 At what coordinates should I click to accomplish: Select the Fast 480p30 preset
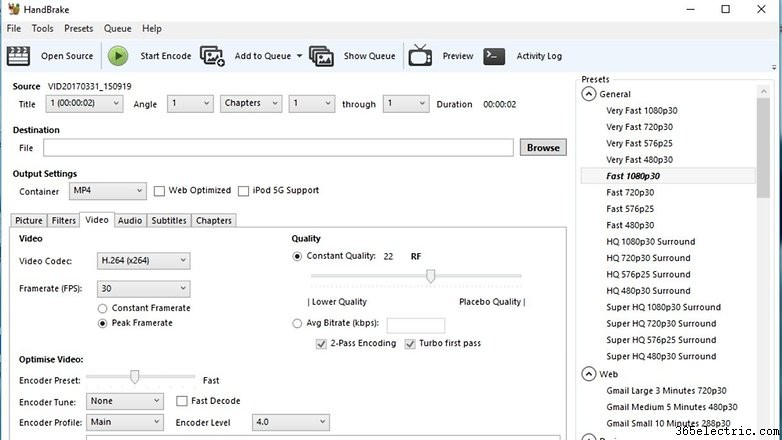click(x=630, y=225)
